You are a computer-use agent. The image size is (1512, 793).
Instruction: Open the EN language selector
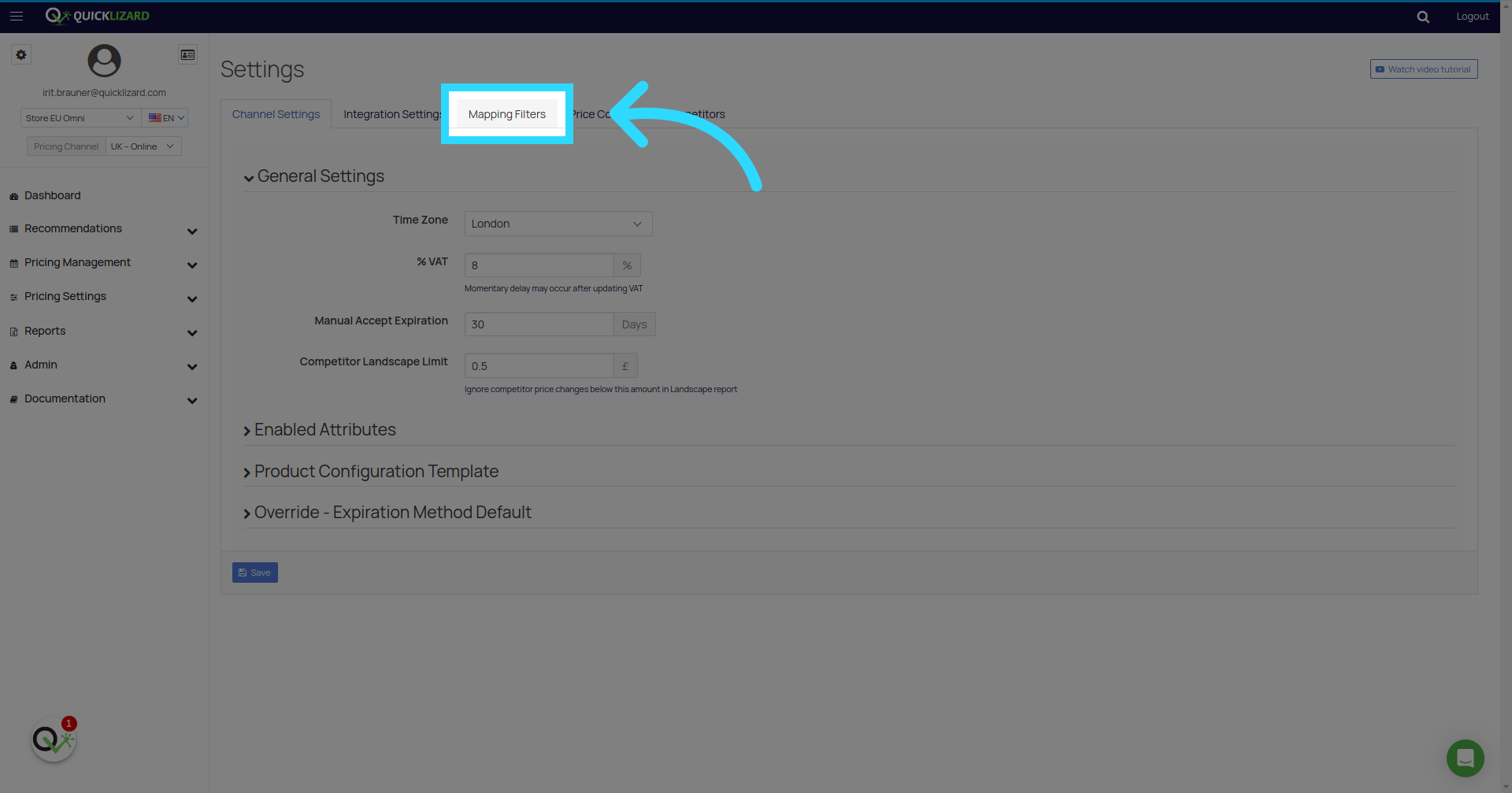pos(166,118)
